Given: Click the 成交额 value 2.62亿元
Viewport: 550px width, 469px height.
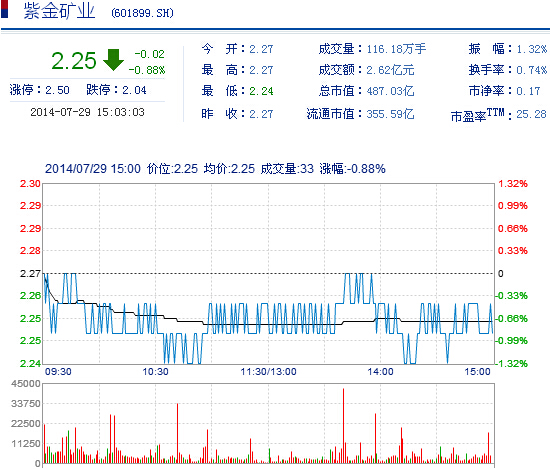Looking at the screenshot, I should pyautogui.click(x=390, y=70).
